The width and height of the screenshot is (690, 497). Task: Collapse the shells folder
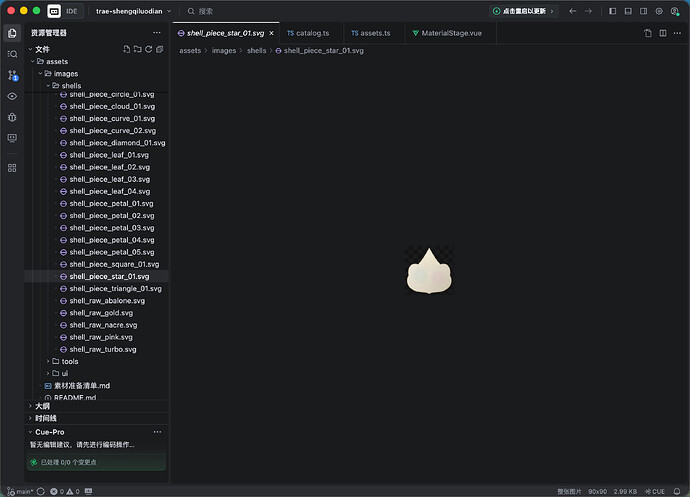48,85
